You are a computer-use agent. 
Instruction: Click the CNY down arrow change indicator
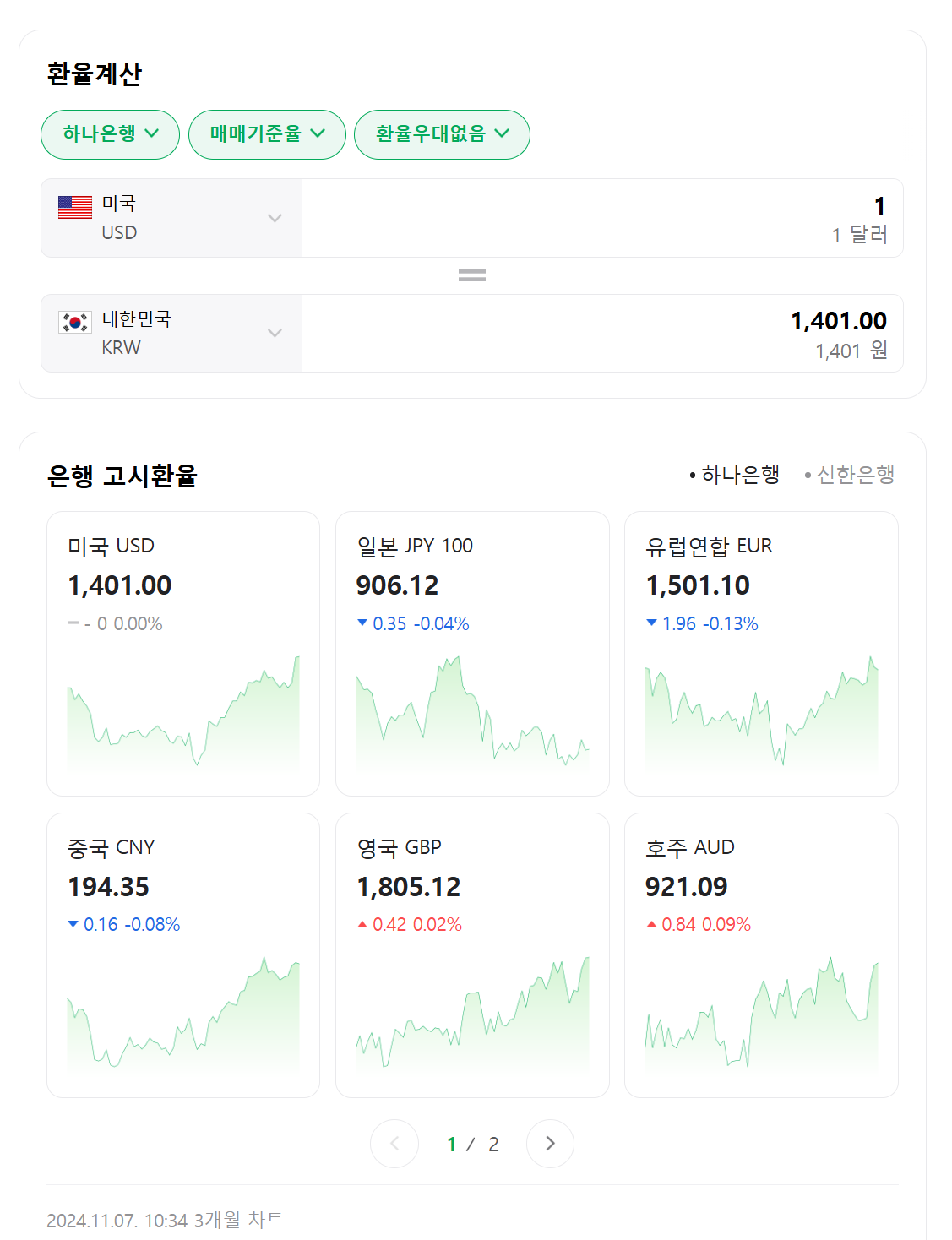(x=73, y=924)
